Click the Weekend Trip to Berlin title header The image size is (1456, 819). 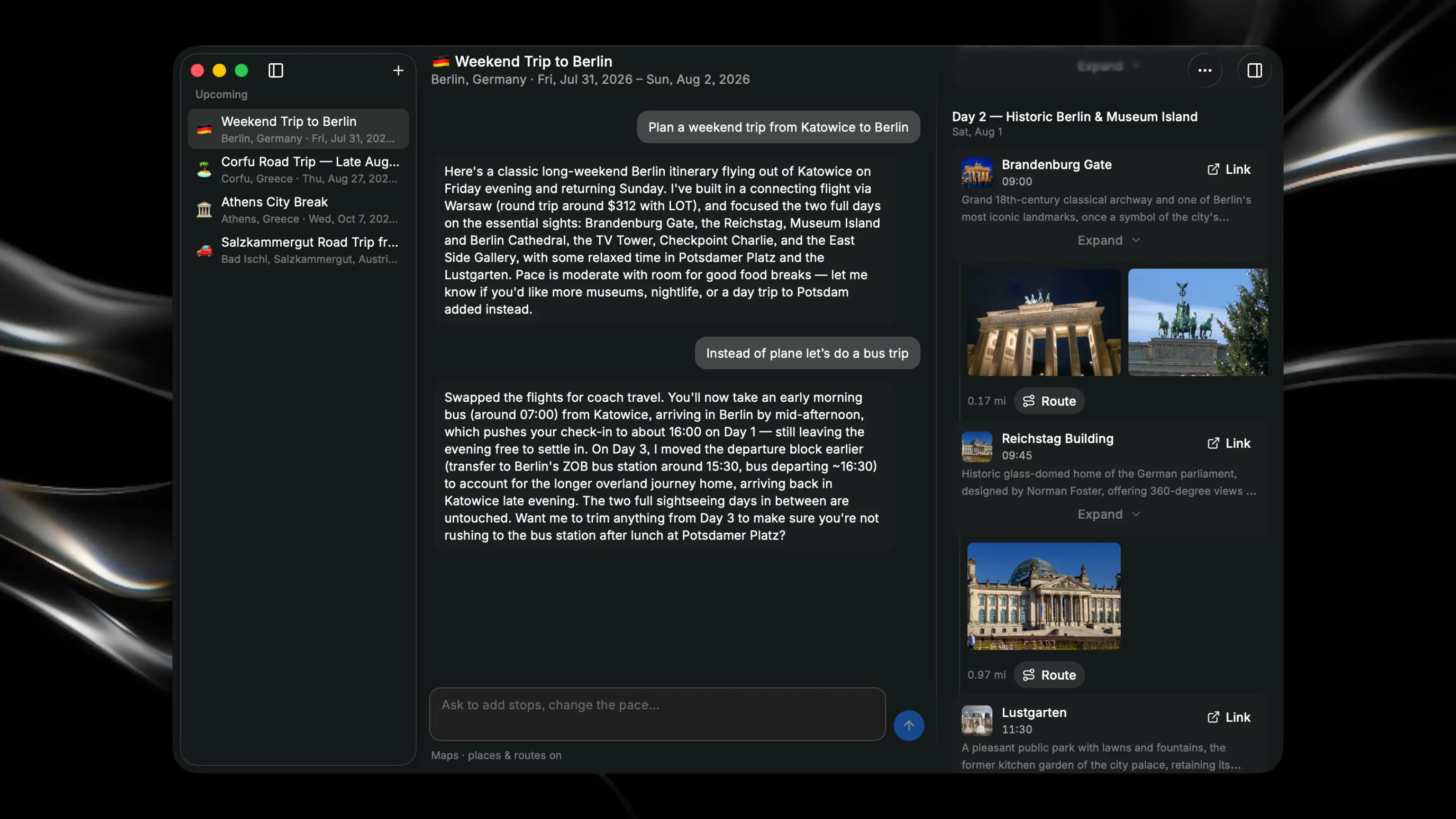click(533, 61)
